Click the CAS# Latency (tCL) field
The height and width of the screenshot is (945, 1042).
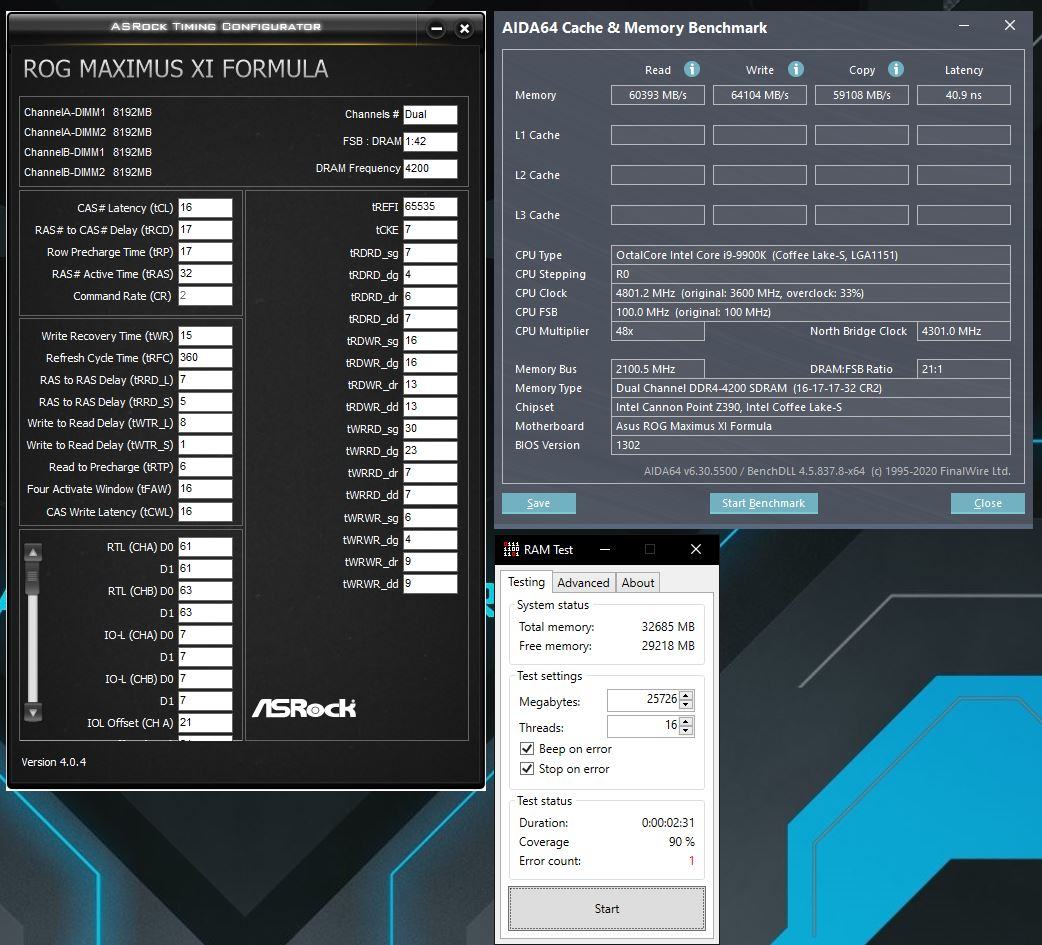[x=205, y=207]
